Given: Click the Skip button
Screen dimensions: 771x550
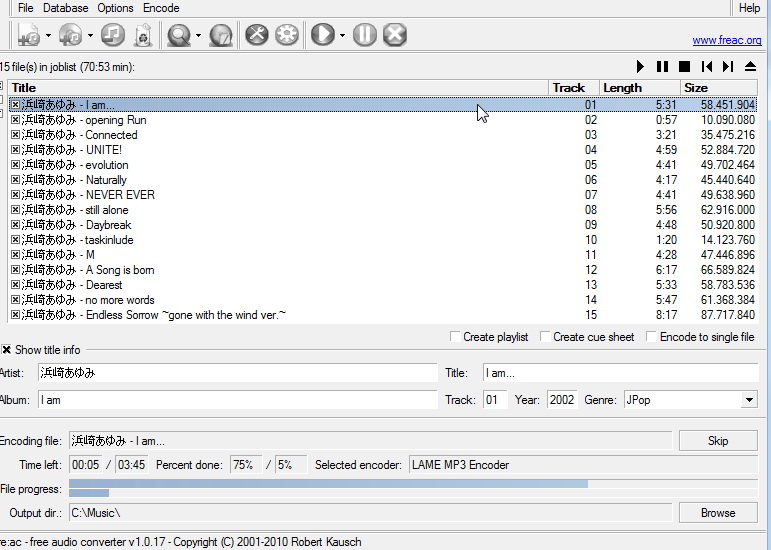Looking at the screenshot, I should pos(718,441).
